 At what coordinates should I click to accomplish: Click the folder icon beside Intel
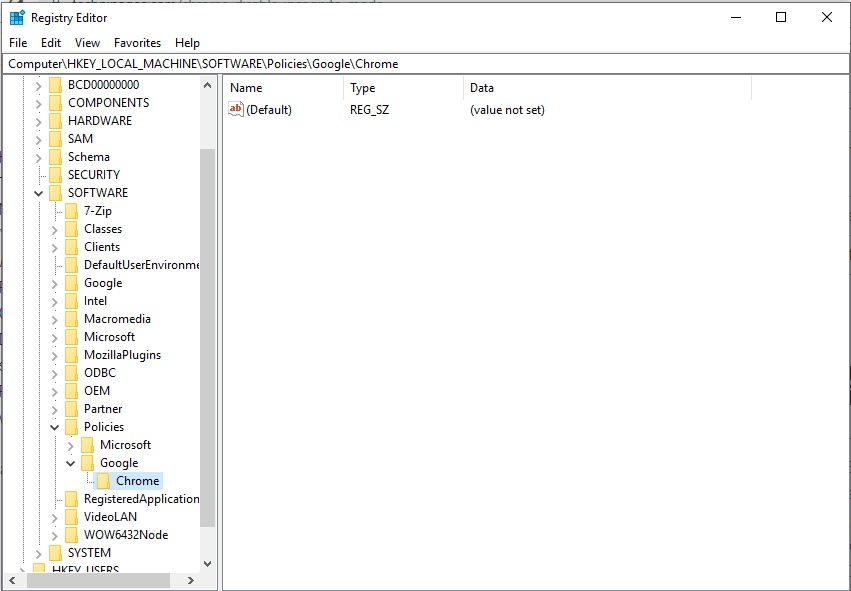(x=72, y=301)
